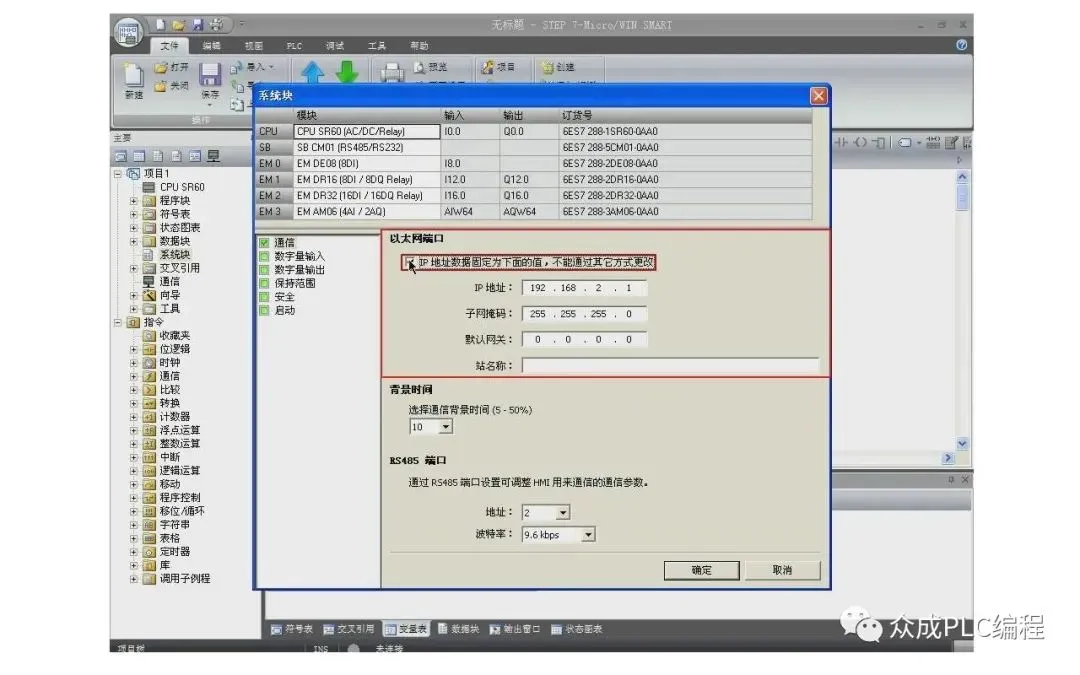The image size is (1080, 675).
Task: Open the 文件 ribbon tab
Action: click(169, 45)
